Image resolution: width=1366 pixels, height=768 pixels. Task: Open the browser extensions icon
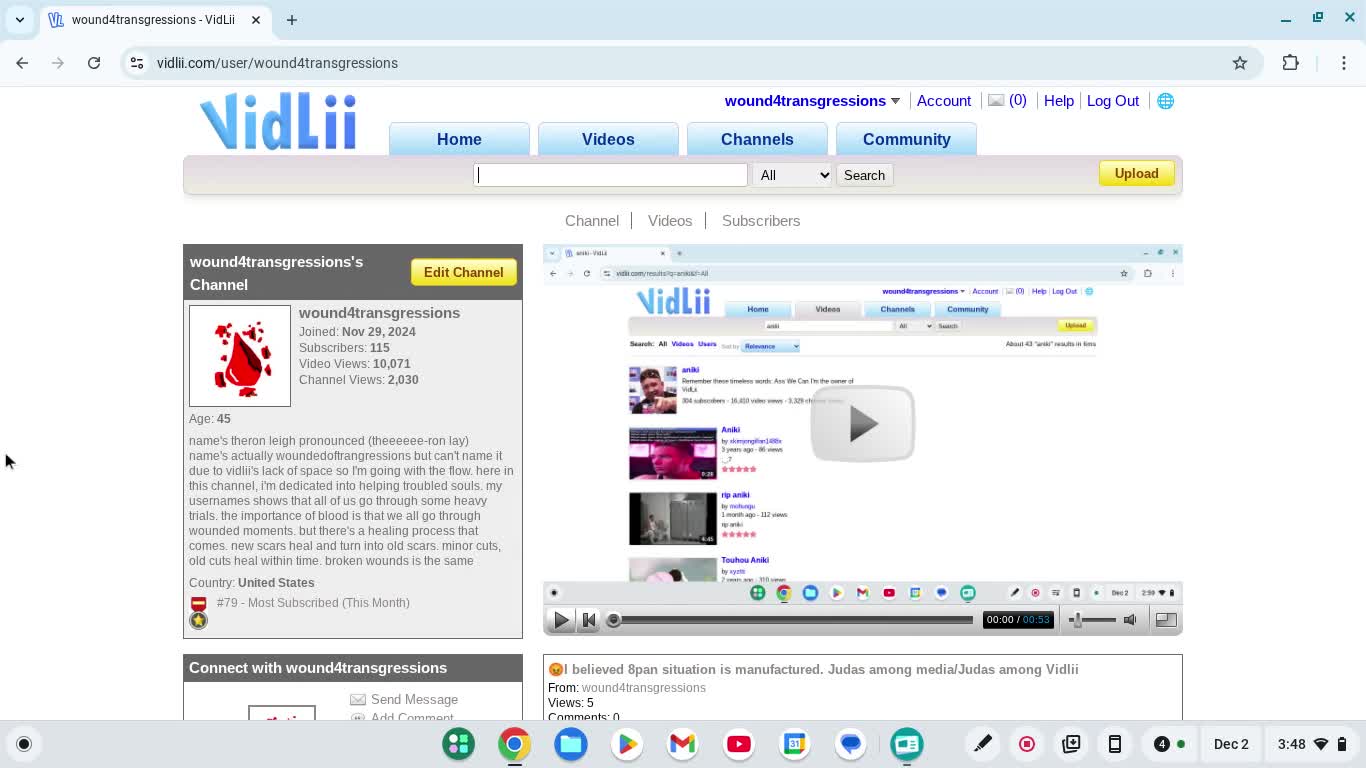pyautogui.click(x=1290, y=63)
